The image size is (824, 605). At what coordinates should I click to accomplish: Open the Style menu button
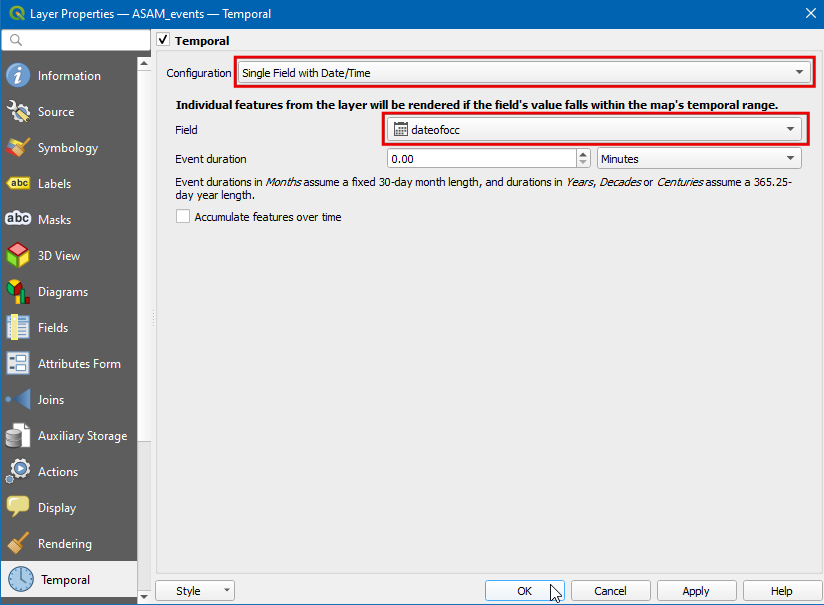tap(195, 591)
